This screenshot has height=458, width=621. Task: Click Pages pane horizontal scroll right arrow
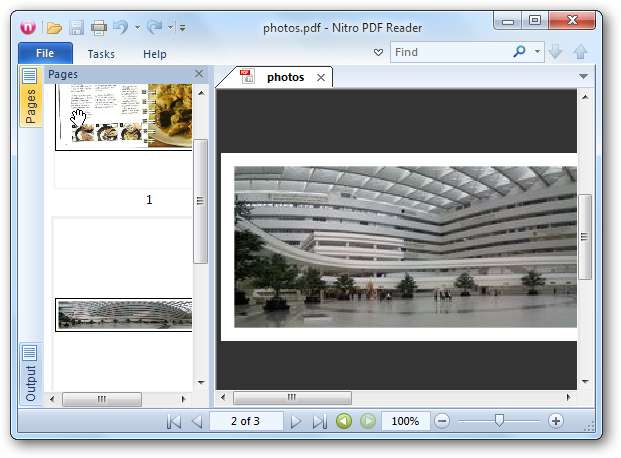pyautogui.click(x=183, y=399)
